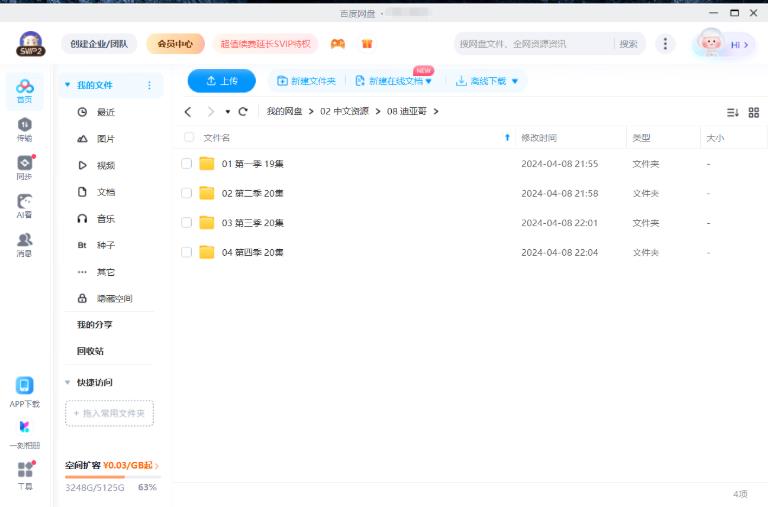Viewport: 768px width, 507px height.
Task: Click the 我的文件 vertical dots menu
Action: click(x=149, y=85)
